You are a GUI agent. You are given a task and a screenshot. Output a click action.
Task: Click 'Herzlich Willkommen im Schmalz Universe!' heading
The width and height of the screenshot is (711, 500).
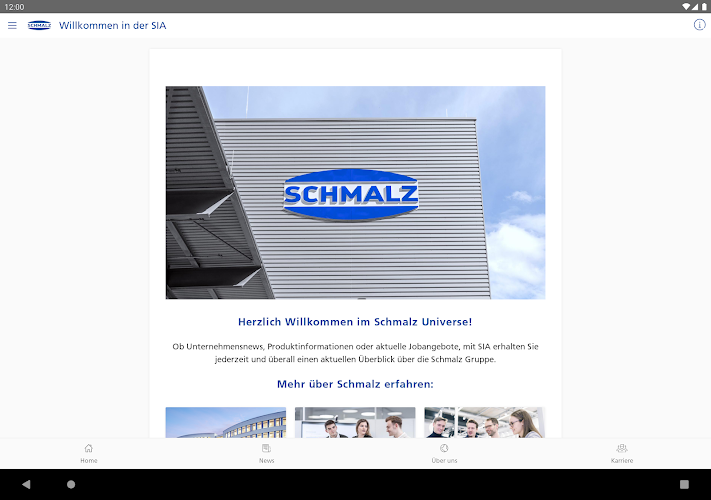pyautogui.click(x=355, y=322)
